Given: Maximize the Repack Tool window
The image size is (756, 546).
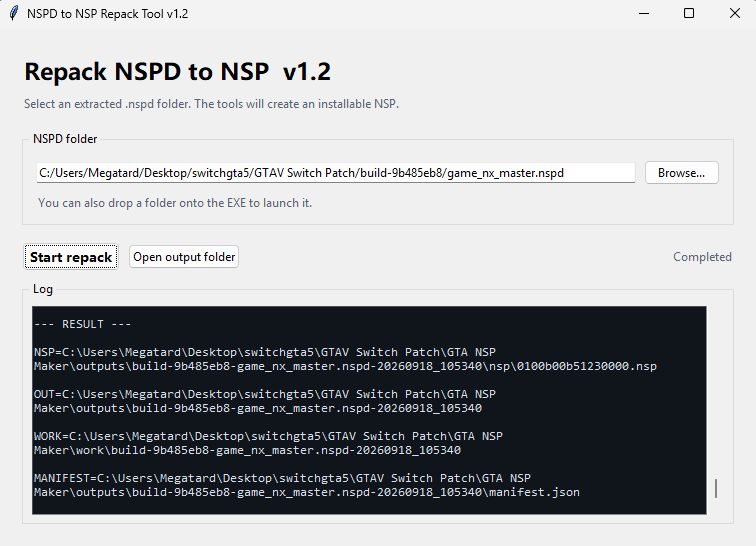Looking at the screenshot, I should pyautogui.click(x=689, y=14).
